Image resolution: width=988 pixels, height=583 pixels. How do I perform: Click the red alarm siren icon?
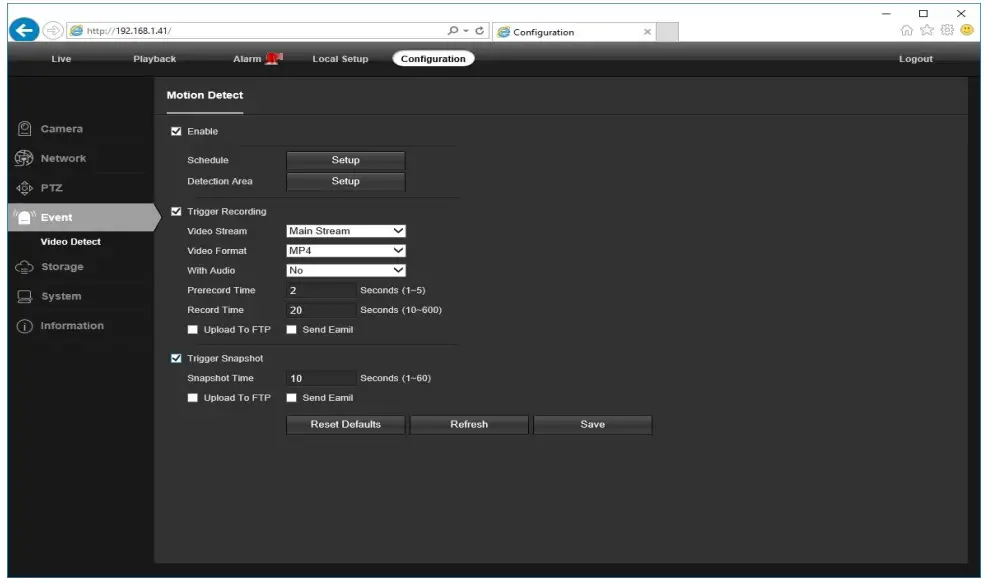click(273, 59)
